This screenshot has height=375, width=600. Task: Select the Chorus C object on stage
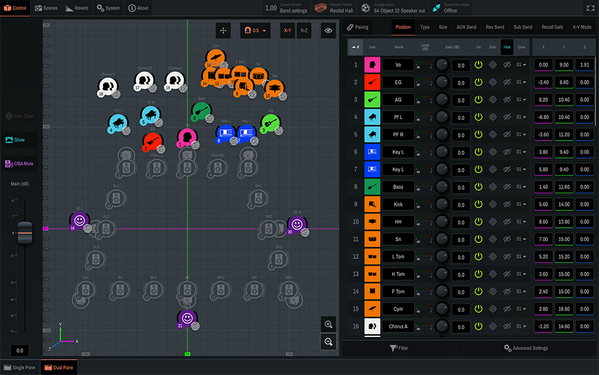click(x=108, y=86)
